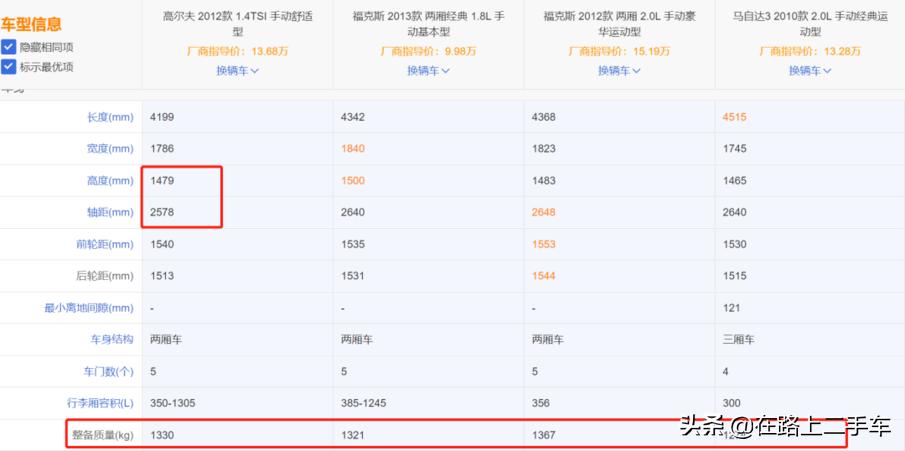Click the 车型信息 heading
905x451 pixels.
click(x=31, y=25)
